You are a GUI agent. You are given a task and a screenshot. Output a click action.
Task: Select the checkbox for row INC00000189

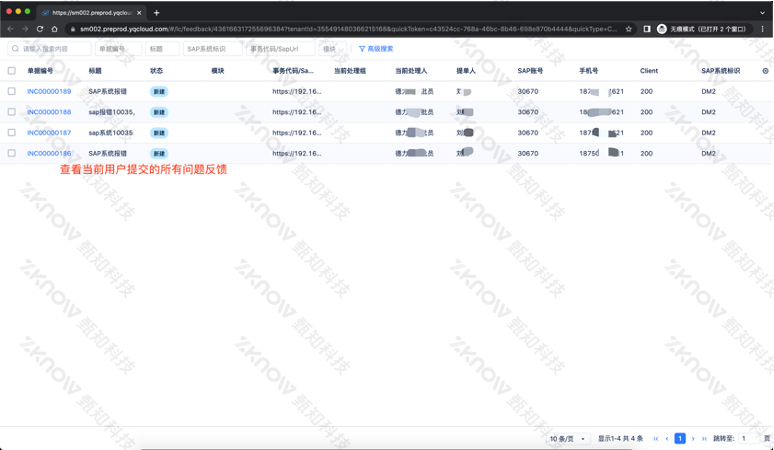coord(12,91)
